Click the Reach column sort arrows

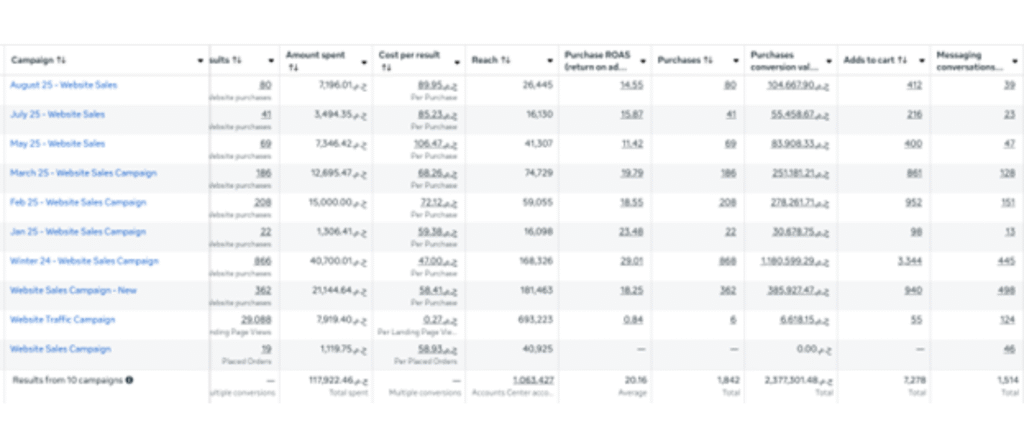(x=506, y=60)
